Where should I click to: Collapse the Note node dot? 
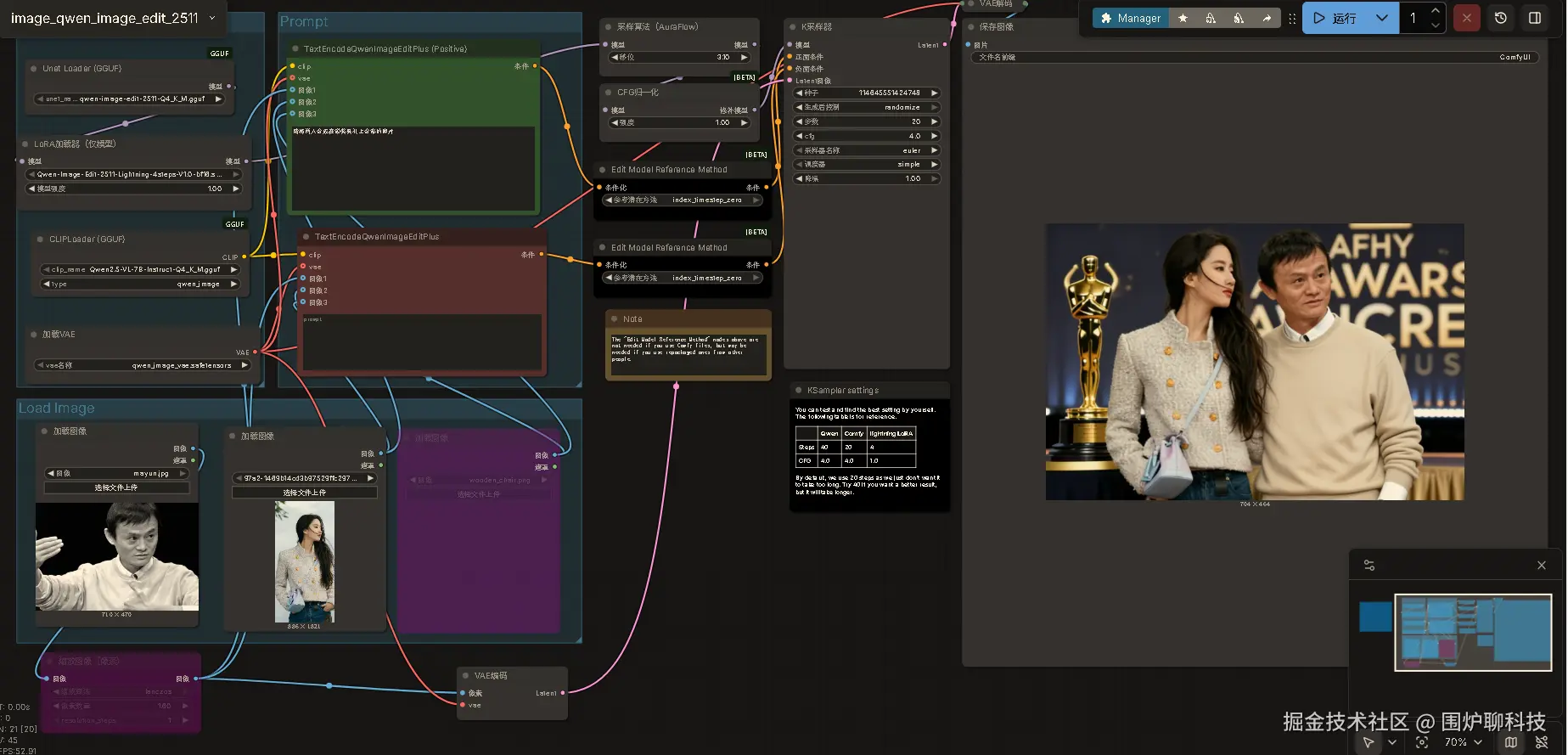(615, 319)
